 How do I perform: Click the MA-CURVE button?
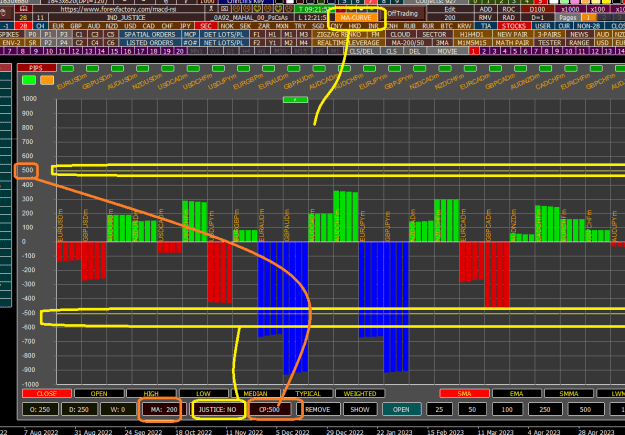click(356, 18)
